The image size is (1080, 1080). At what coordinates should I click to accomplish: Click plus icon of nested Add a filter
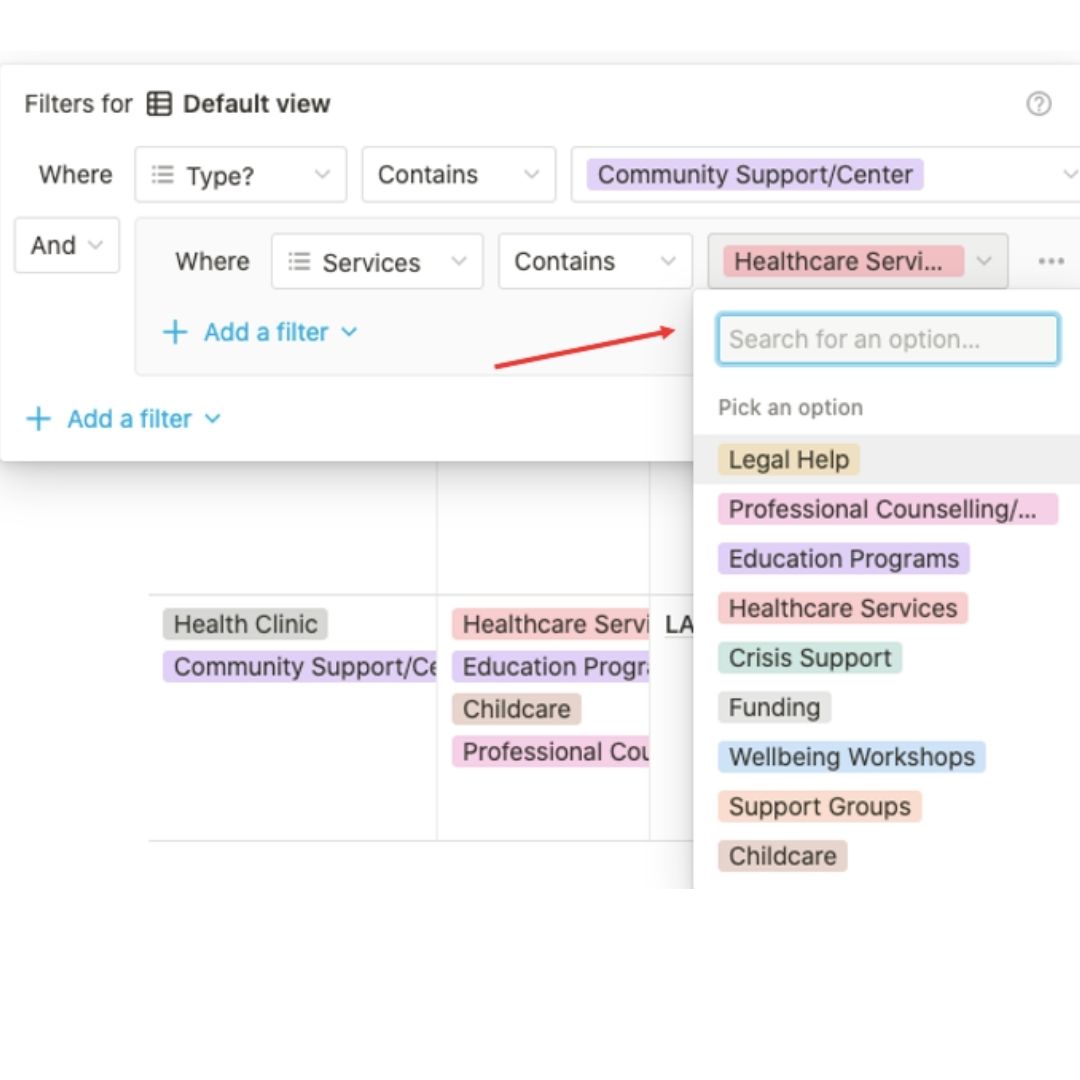[x=175, y=332]
